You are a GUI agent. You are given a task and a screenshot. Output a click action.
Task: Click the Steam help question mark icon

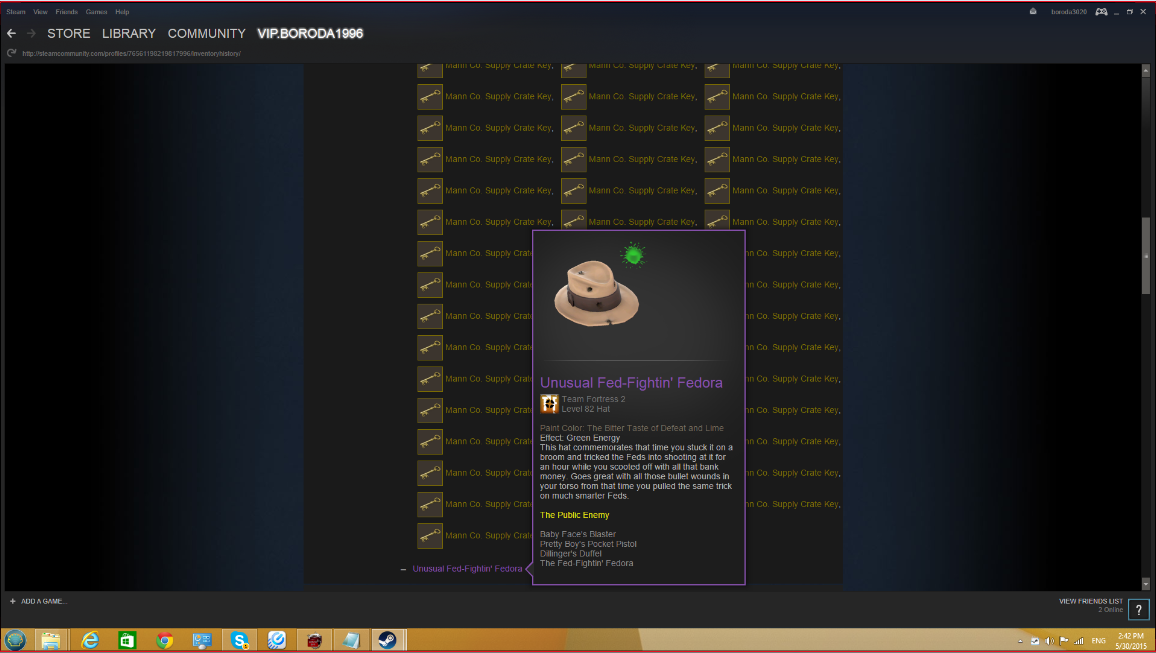[x=1138, y=610]
